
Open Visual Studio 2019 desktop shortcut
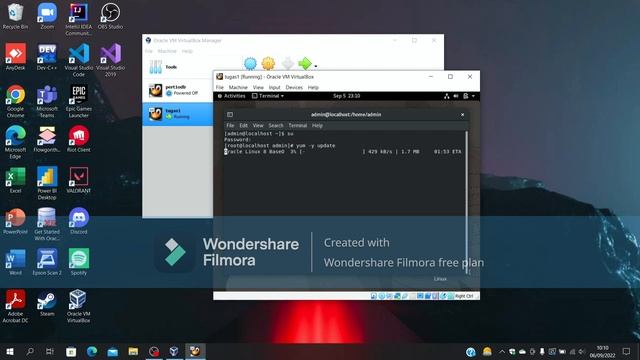[x=110, y=60]
